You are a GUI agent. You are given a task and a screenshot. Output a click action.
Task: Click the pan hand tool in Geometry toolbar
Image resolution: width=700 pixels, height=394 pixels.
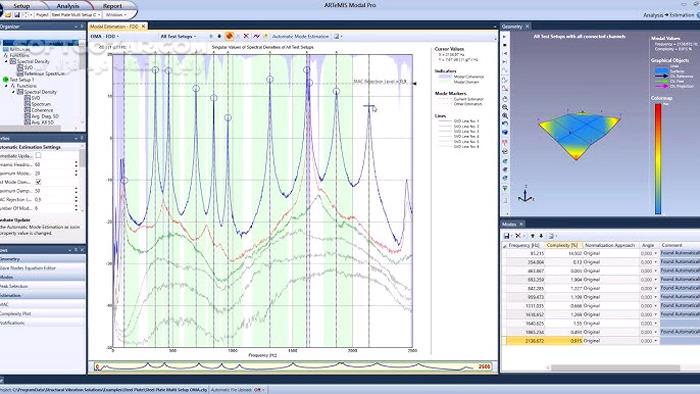click(x=505, y=99)
